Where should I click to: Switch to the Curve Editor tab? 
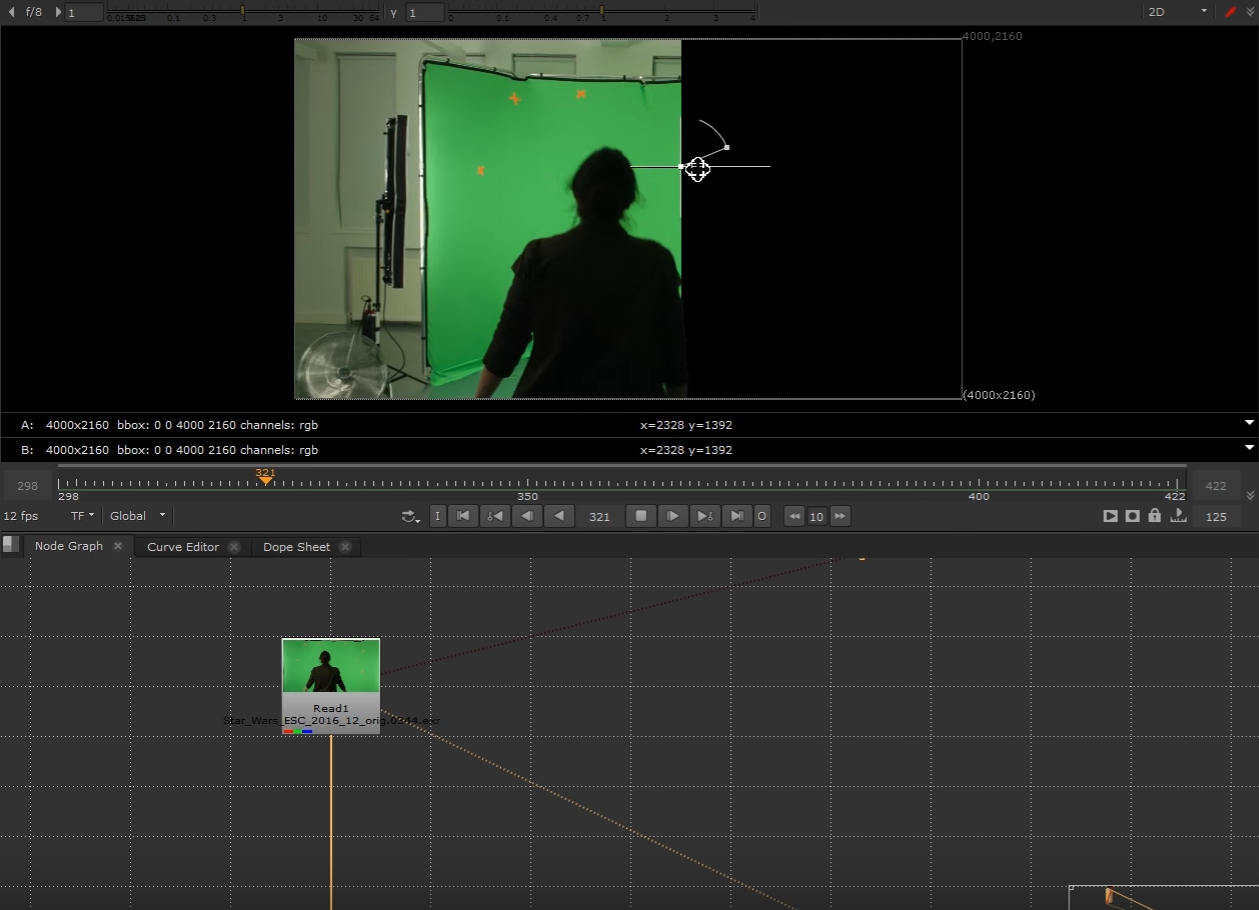click(x=183, y=547)
